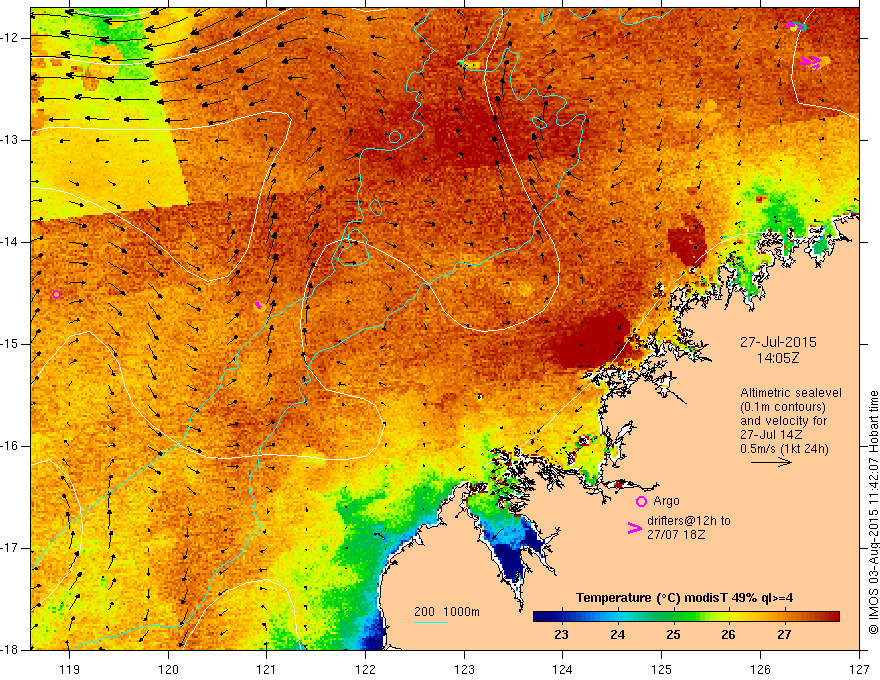Viewport: 880px width, 680px height.
Task: Click colorbar tick label 23
Action: (x=561, y=635)
